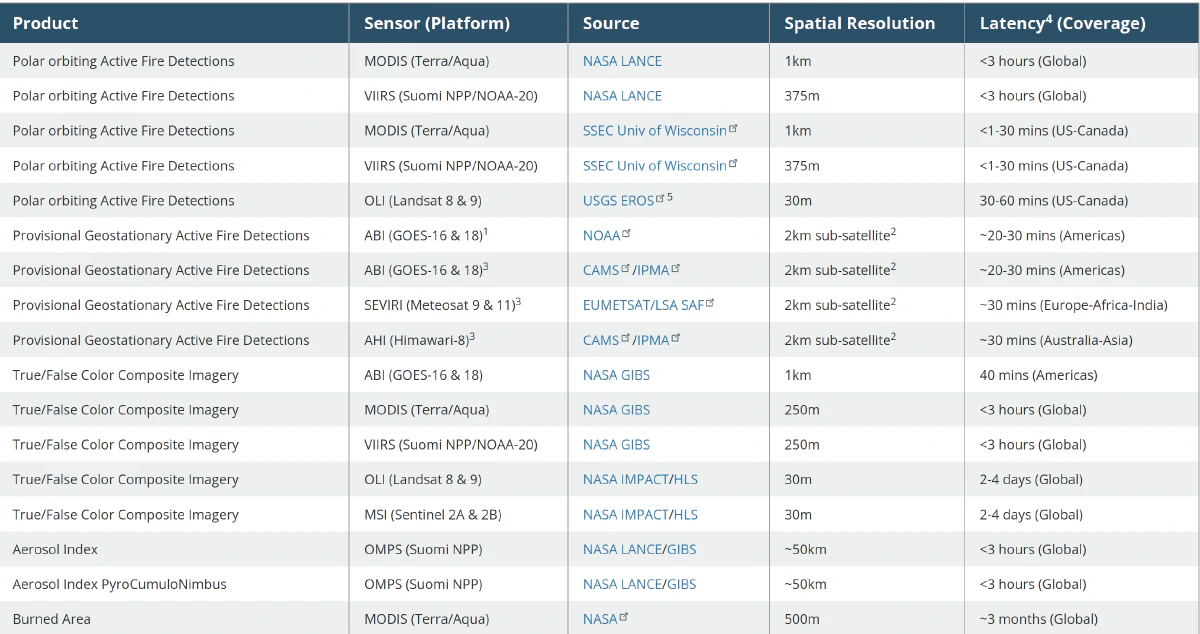Viewport: 1200px width, 634px height.
Task: Open EUMETSAT link in SEVIRI row
Action: click(x=615, y=305)
